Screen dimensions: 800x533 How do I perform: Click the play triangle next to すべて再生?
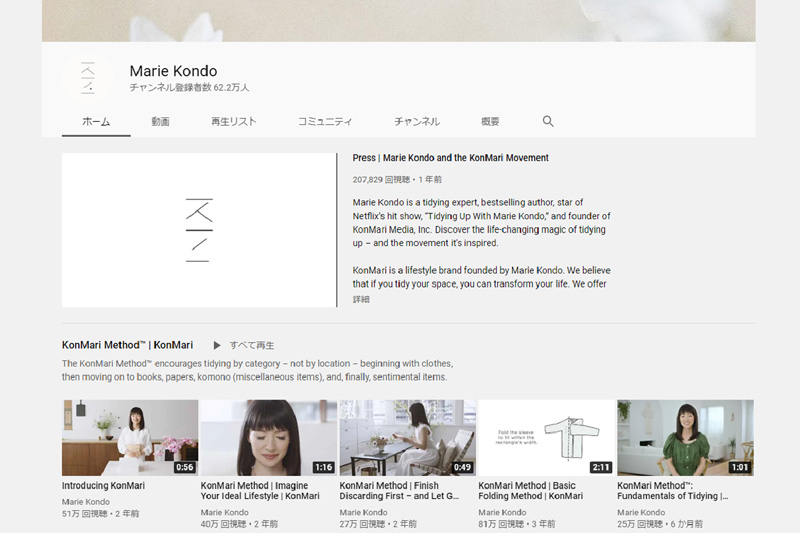217,345
